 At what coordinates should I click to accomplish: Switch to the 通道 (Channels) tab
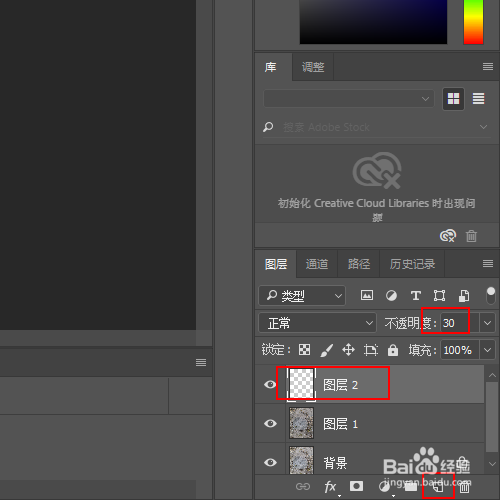pos(317,264)
